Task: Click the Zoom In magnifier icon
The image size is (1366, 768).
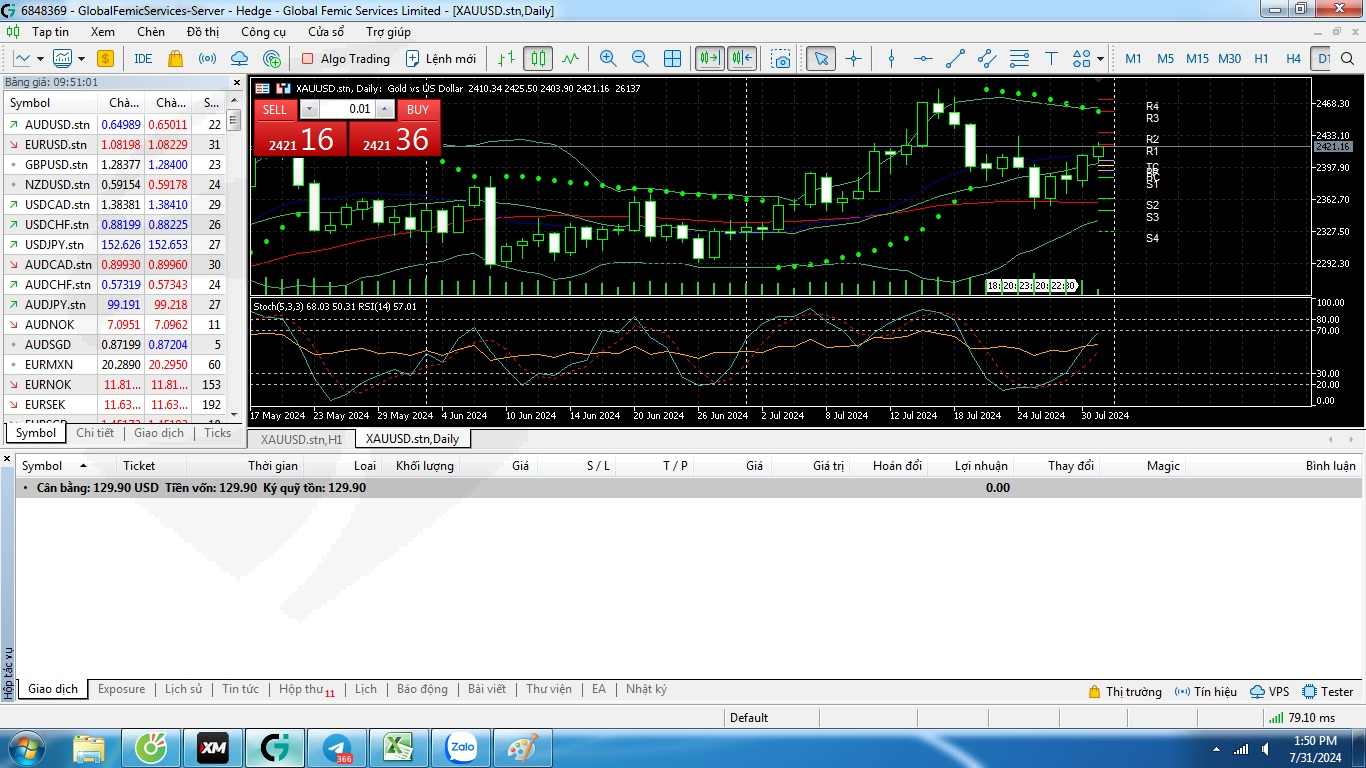Action: [x=608, y=59]
